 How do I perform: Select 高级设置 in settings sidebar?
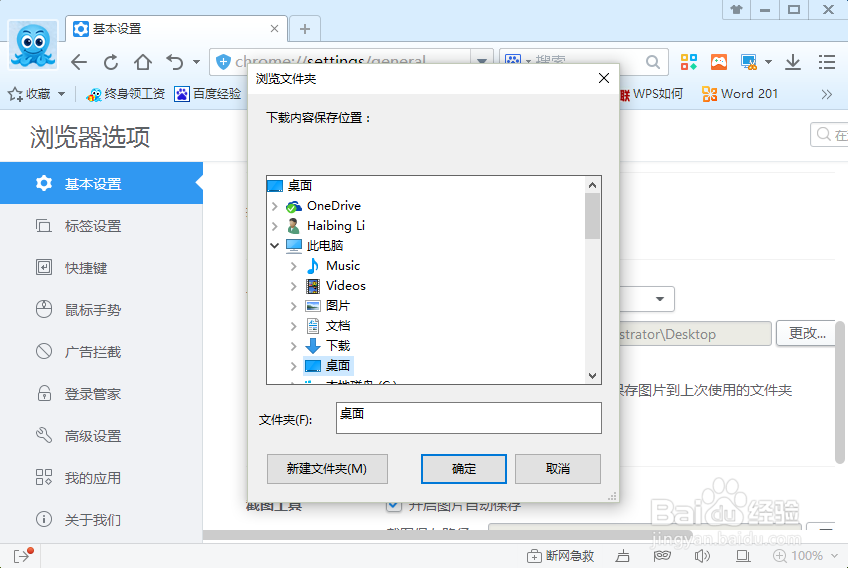[101, 435]
